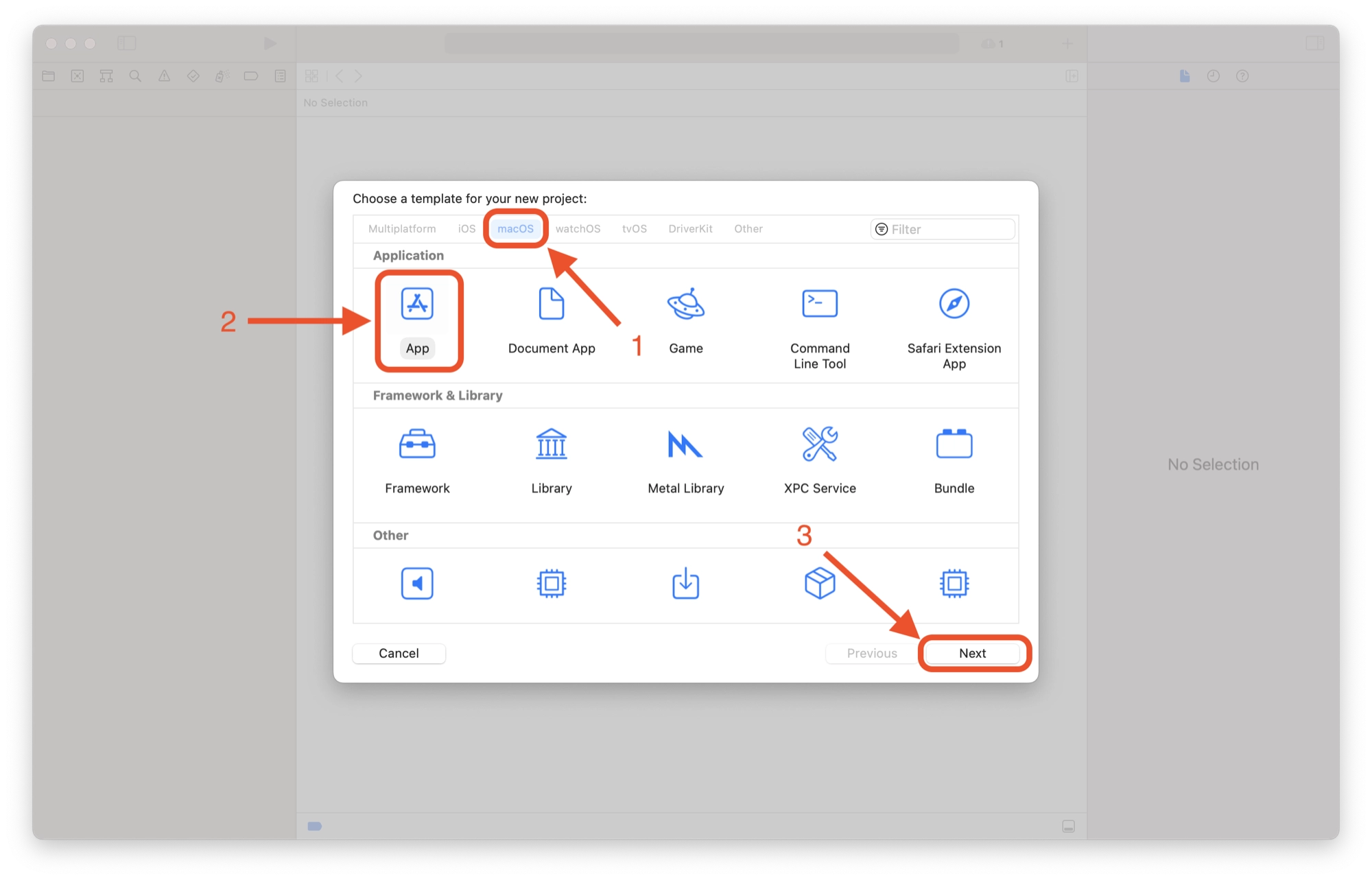Toggle the debug area button at bottom right
1372x880 pixels.
pyautogui.click(x=1068, y=826)
